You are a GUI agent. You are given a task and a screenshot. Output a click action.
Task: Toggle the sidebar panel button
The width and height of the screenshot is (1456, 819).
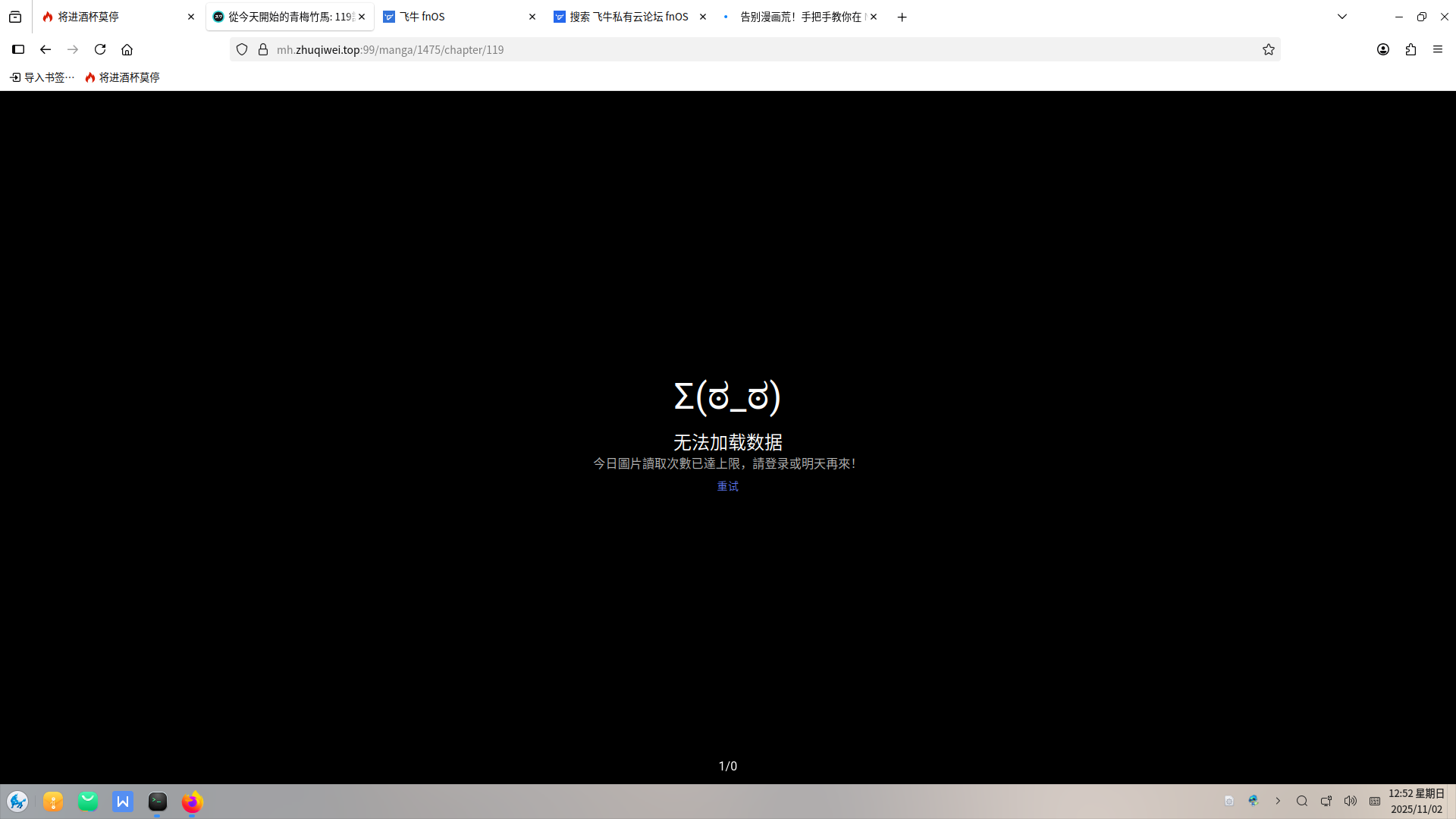point(18,49)
